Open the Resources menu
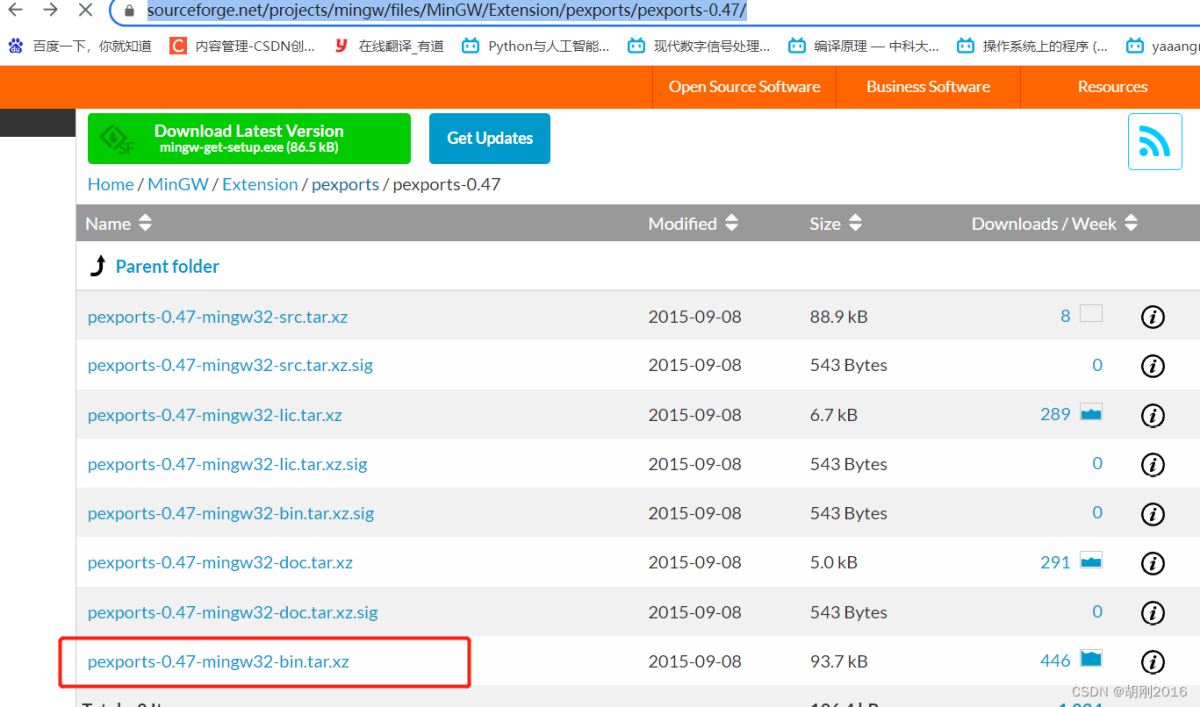Viewport: 1200px width, 707px height. point(1112,87)
